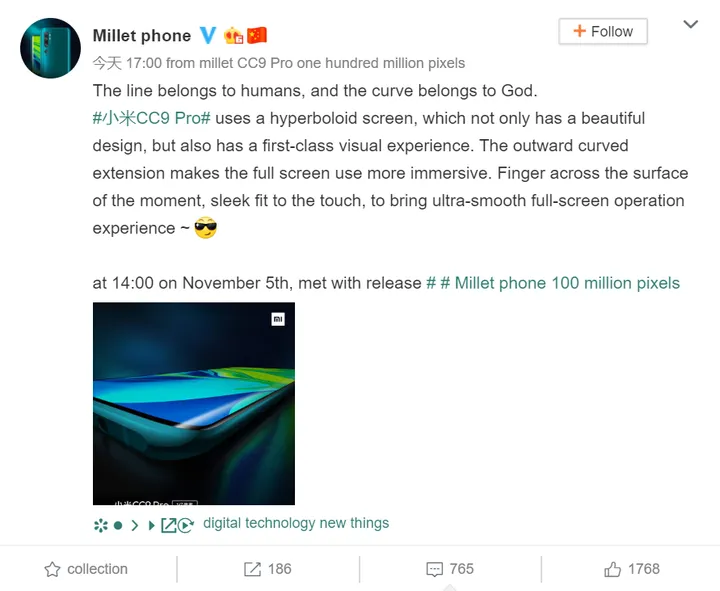Open the CC9 Pro curved screen image

(194, 403)
